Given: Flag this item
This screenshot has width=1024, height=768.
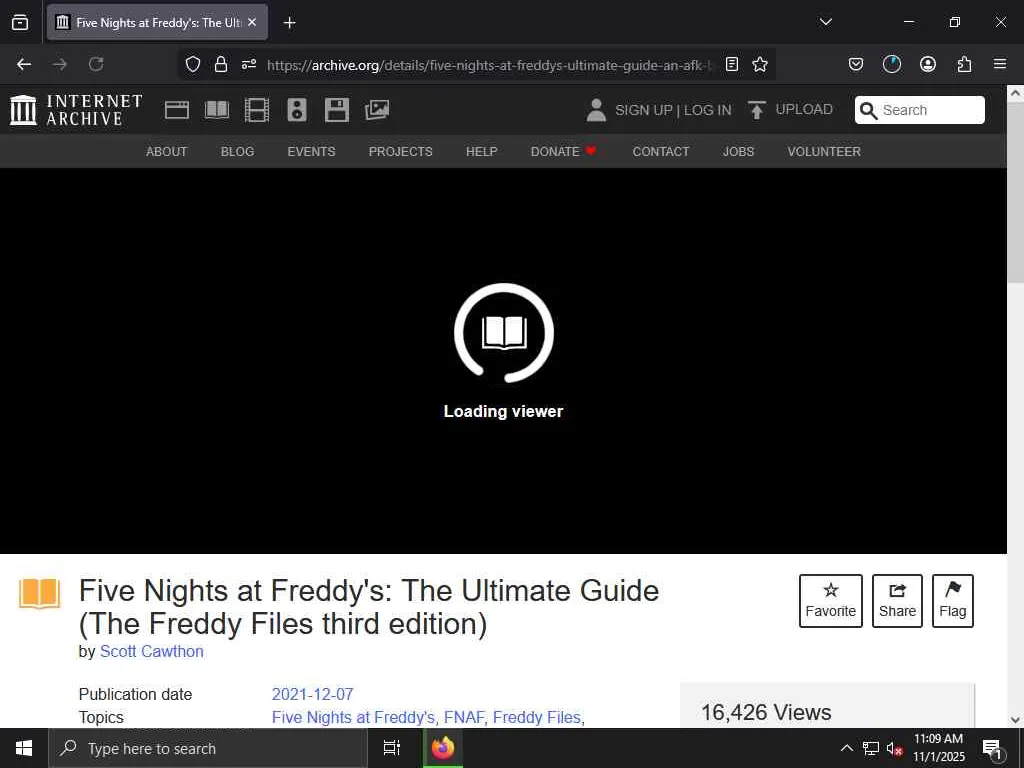Looking at the screenshot, I should [x=953, y=601].
